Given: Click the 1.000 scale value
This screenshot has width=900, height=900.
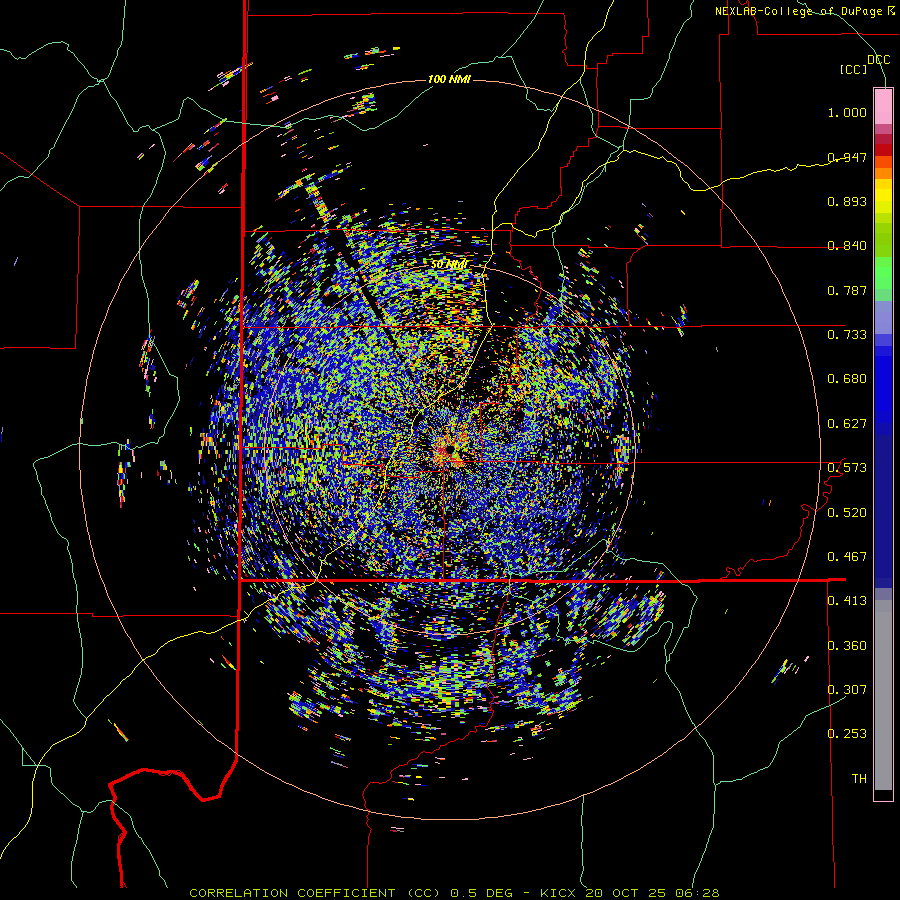Looking at the screenshot, I should 847,112.
